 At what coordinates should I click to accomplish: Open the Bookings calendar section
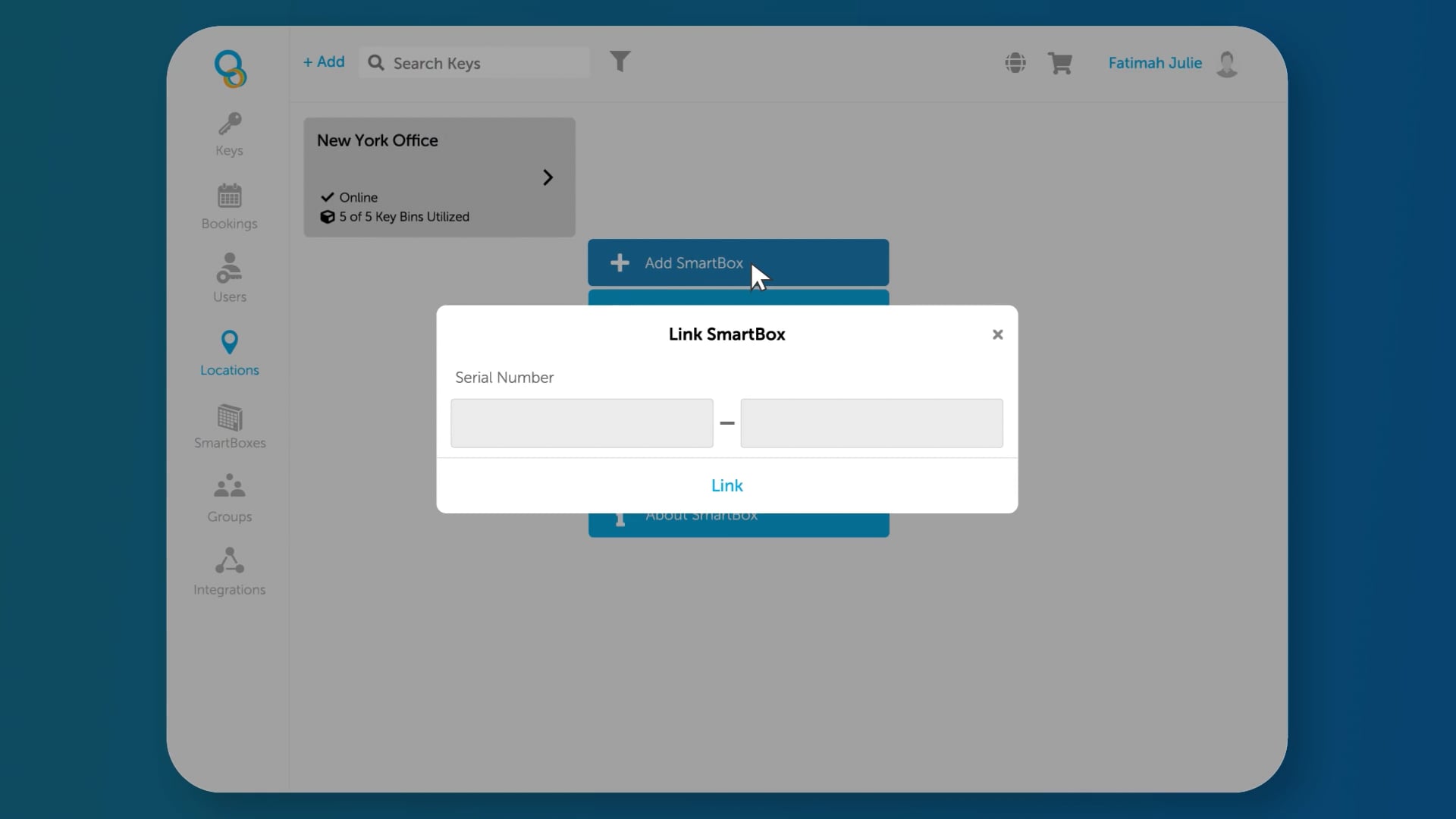click(x=229, y=206)
